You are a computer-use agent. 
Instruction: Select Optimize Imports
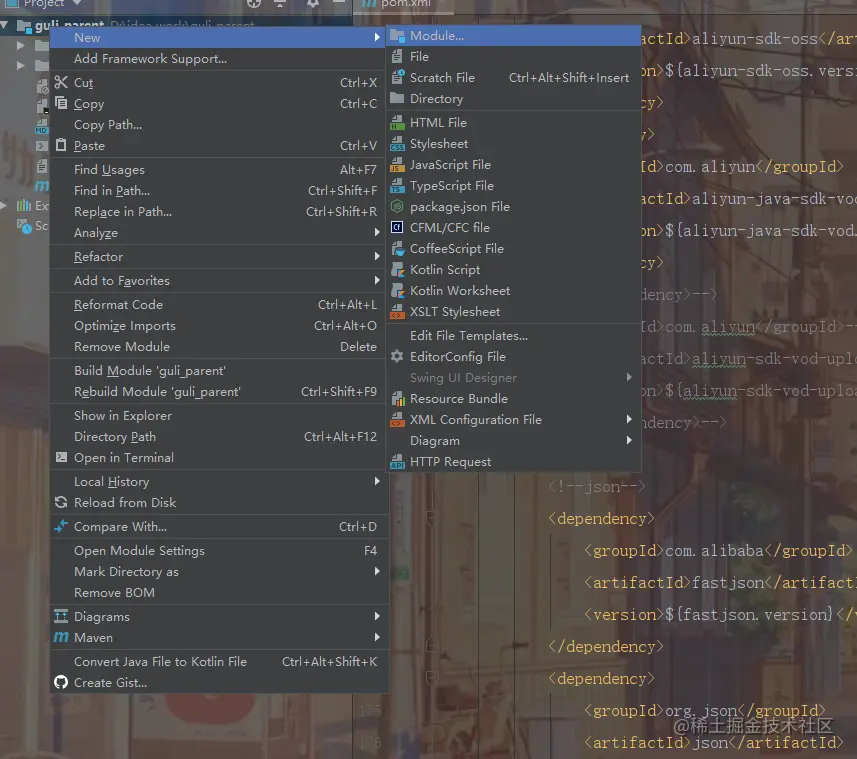(x=219, y=326)
